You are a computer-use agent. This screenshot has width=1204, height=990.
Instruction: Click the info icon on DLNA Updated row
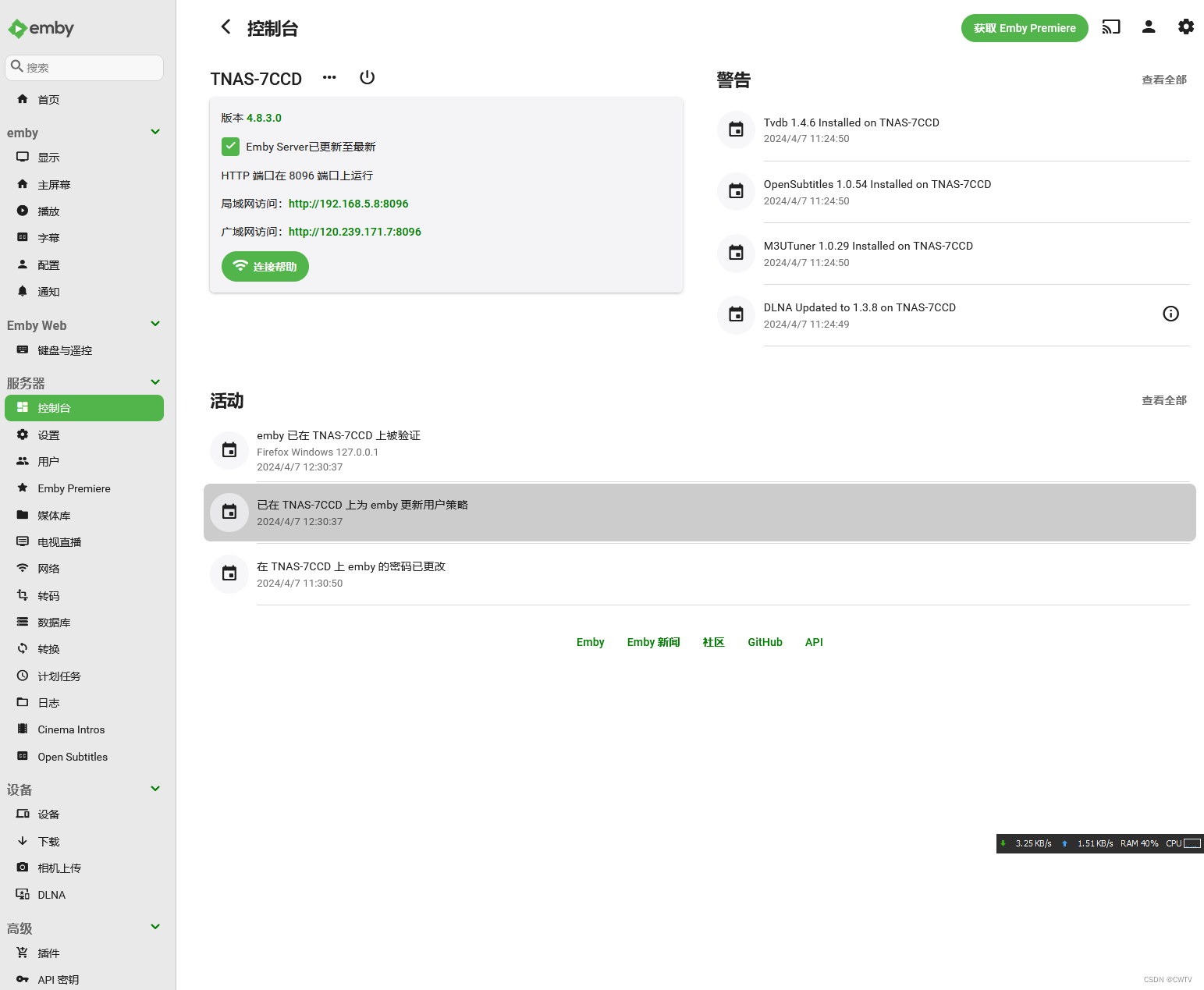coord(1170,314)
